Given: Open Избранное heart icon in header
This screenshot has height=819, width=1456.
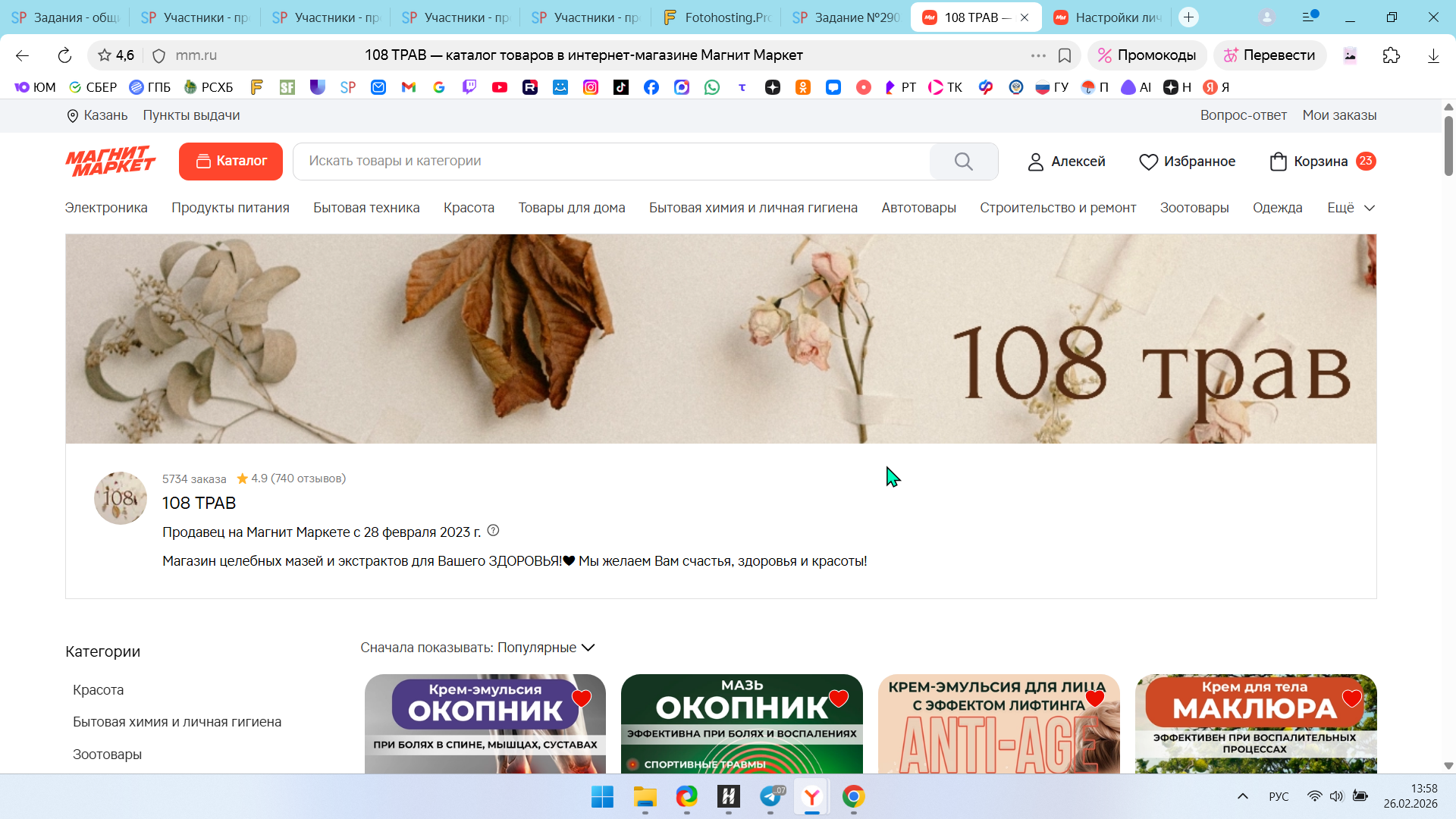Looking at the screenshot, I should (x=1148, y=162).
